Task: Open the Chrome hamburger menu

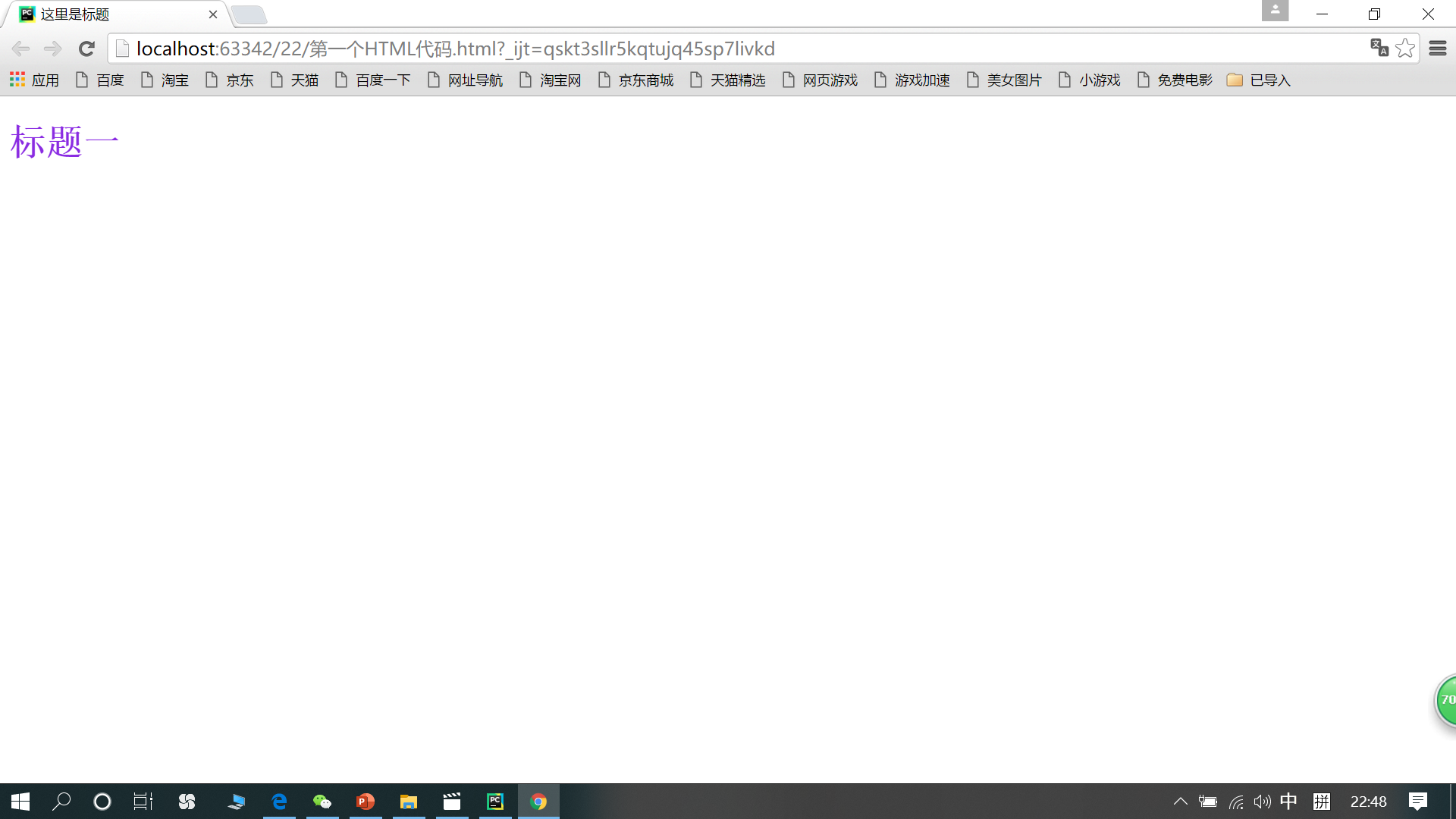Action: tap(1437, 49)
